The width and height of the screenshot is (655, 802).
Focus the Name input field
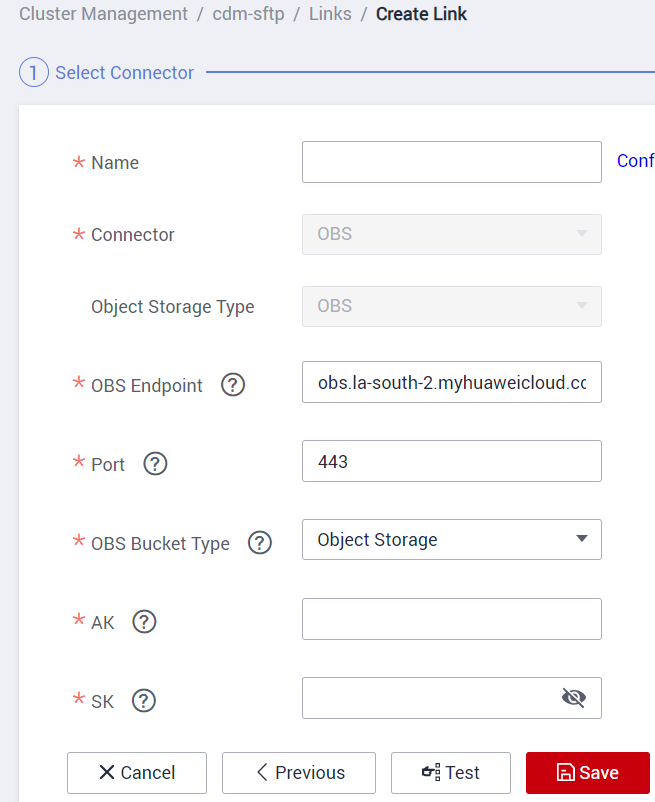coord(452,162)
